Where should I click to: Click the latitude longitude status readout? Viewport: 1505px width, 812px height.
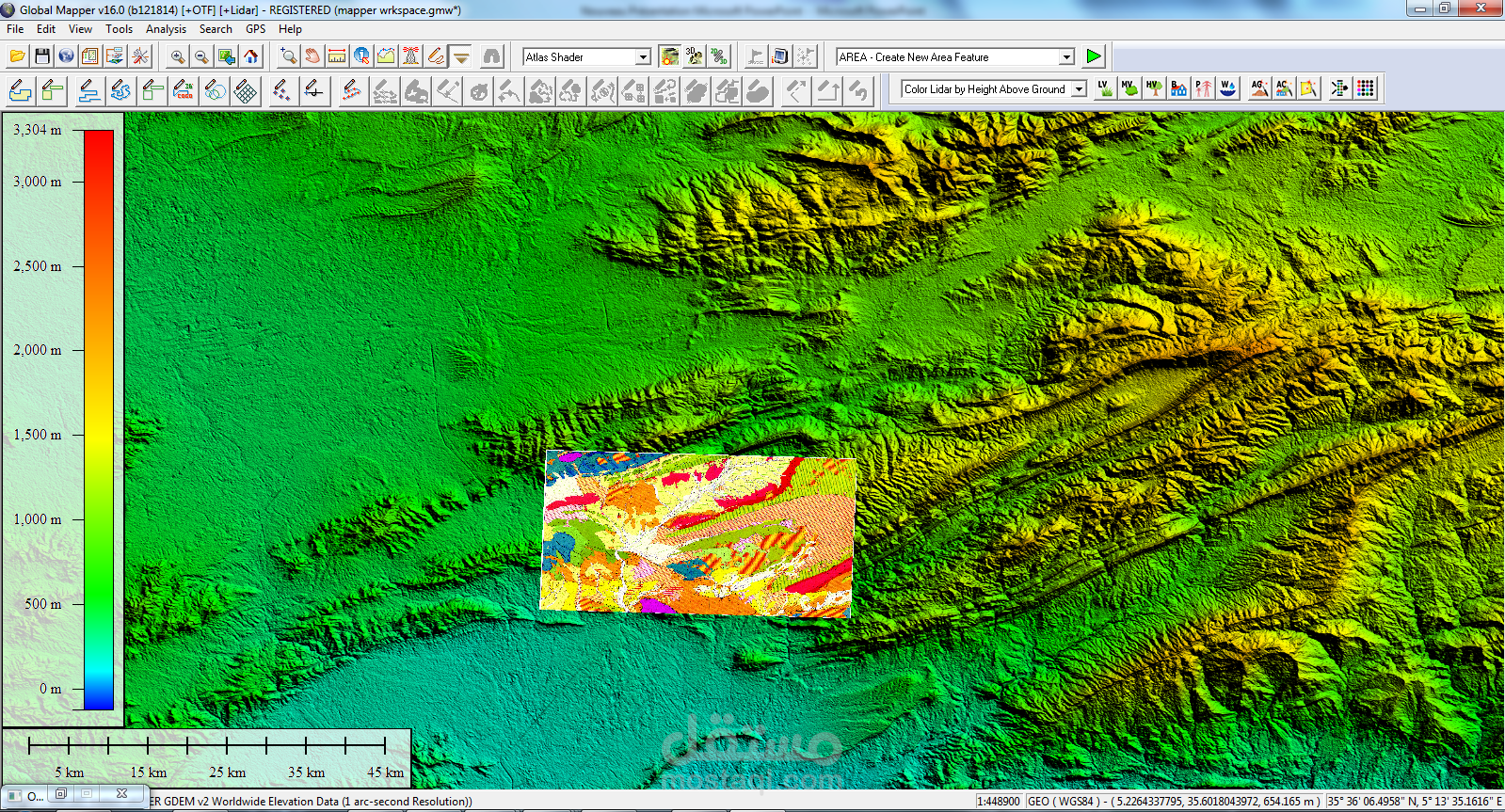click(1415, 802)
